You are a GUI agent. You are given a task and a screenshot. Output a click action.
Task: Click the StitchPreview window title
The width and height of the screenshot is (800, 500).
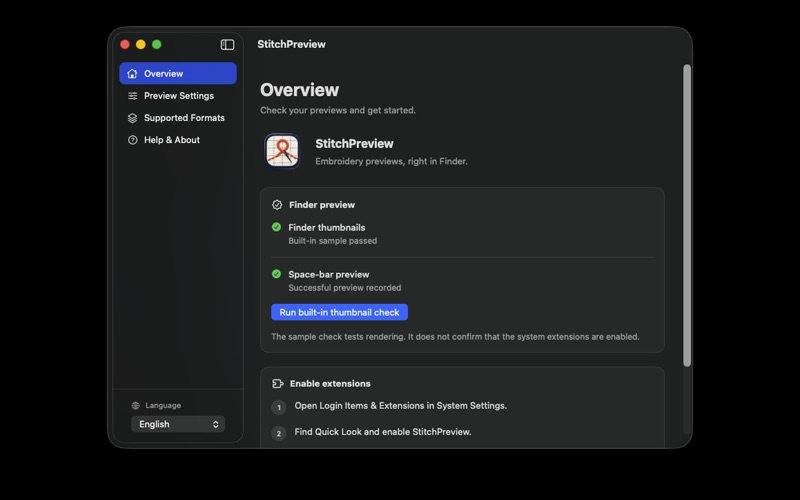point(291,44)
